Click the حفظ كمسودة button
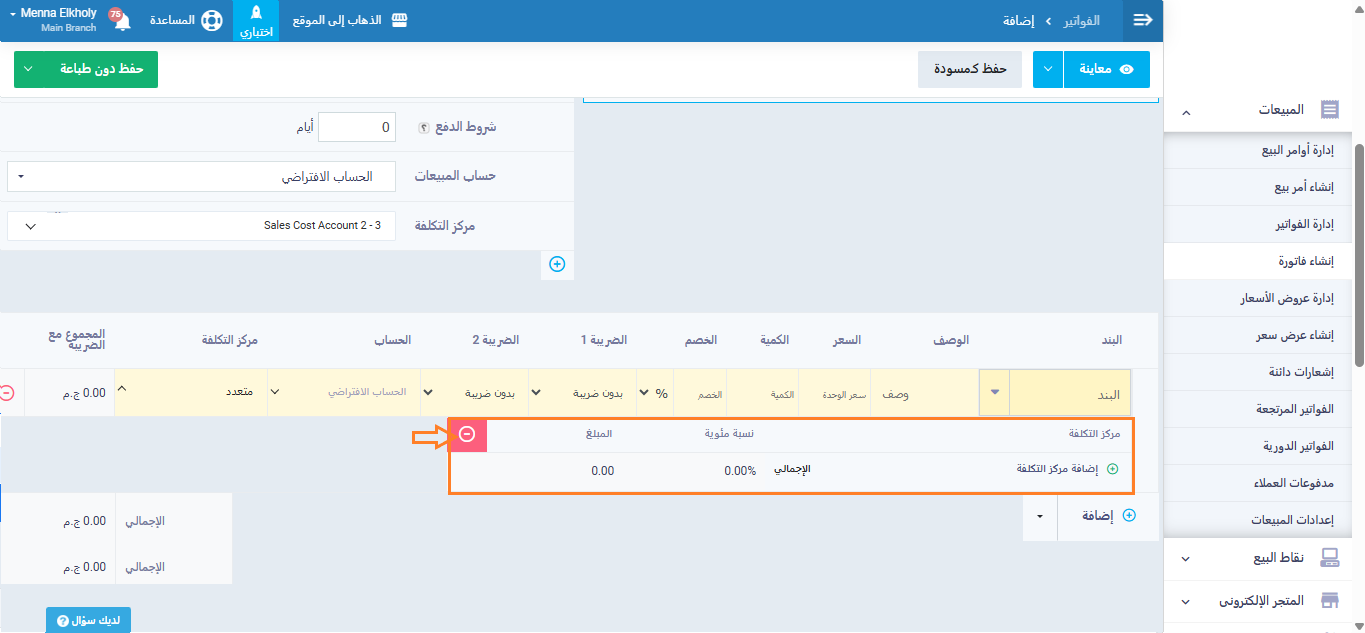Screen dimensions: 1365x633 coord(969,69)
